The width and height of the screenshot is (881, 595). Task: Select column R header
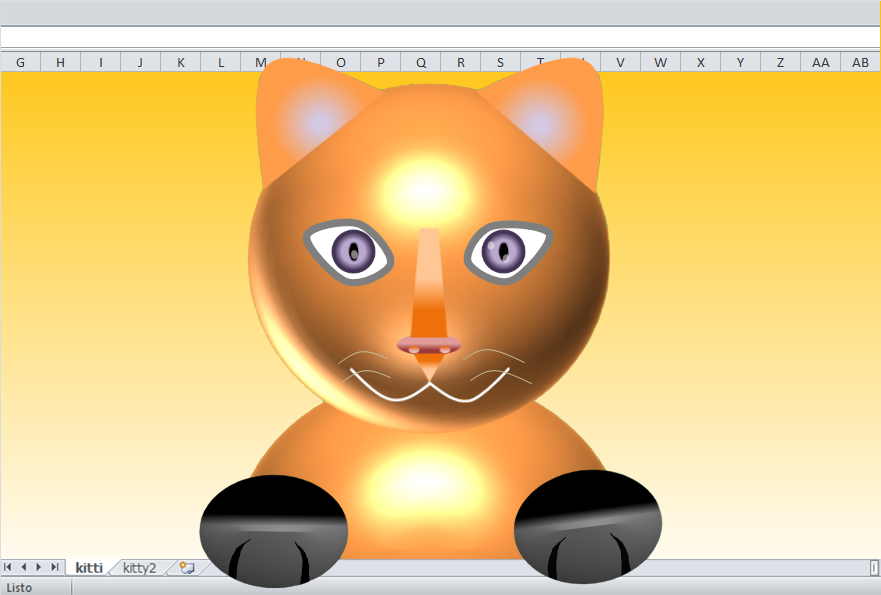coord(461,62)
